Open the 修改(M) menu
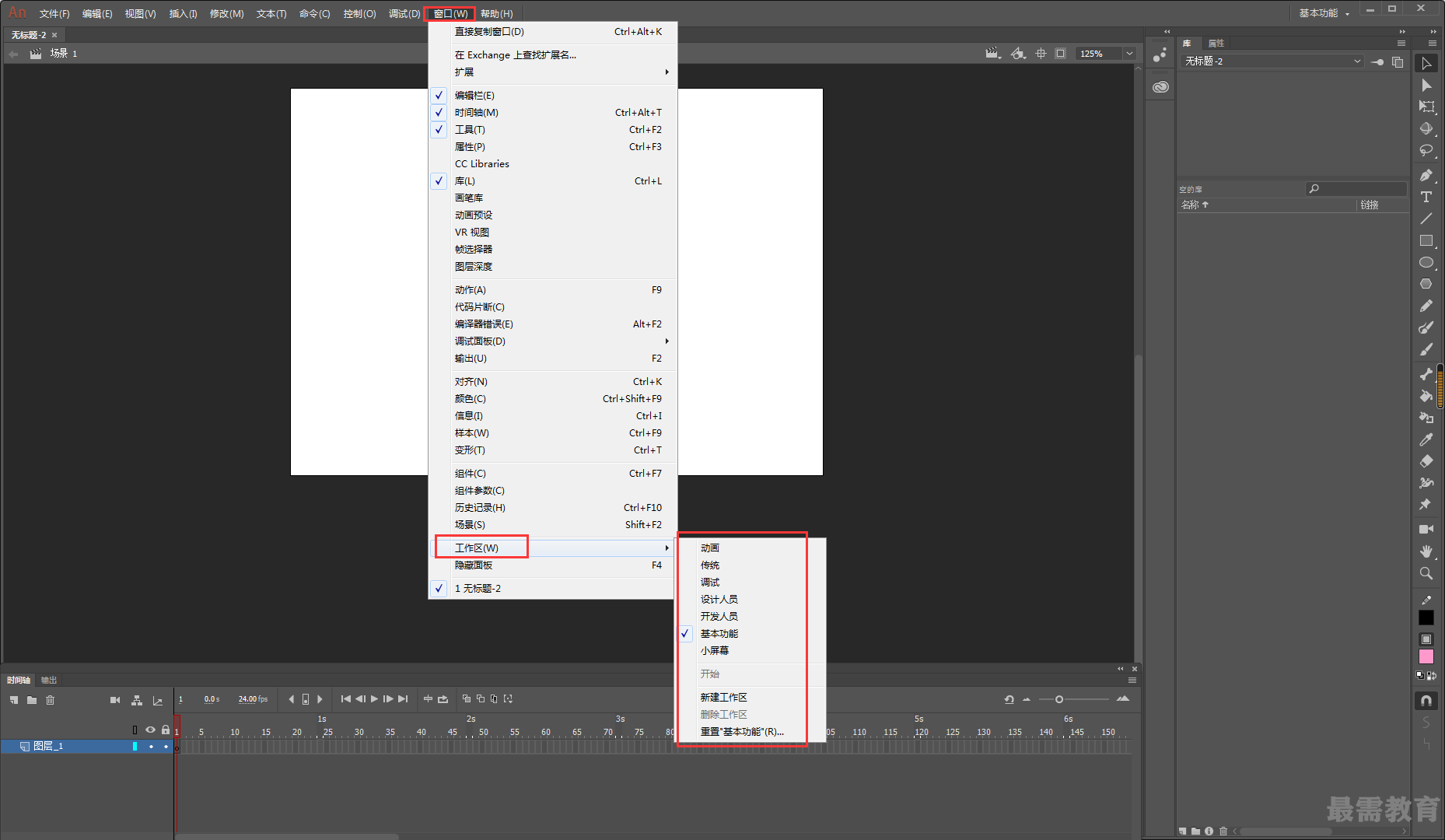1445x840 pixels. click(x=226, y=13)
